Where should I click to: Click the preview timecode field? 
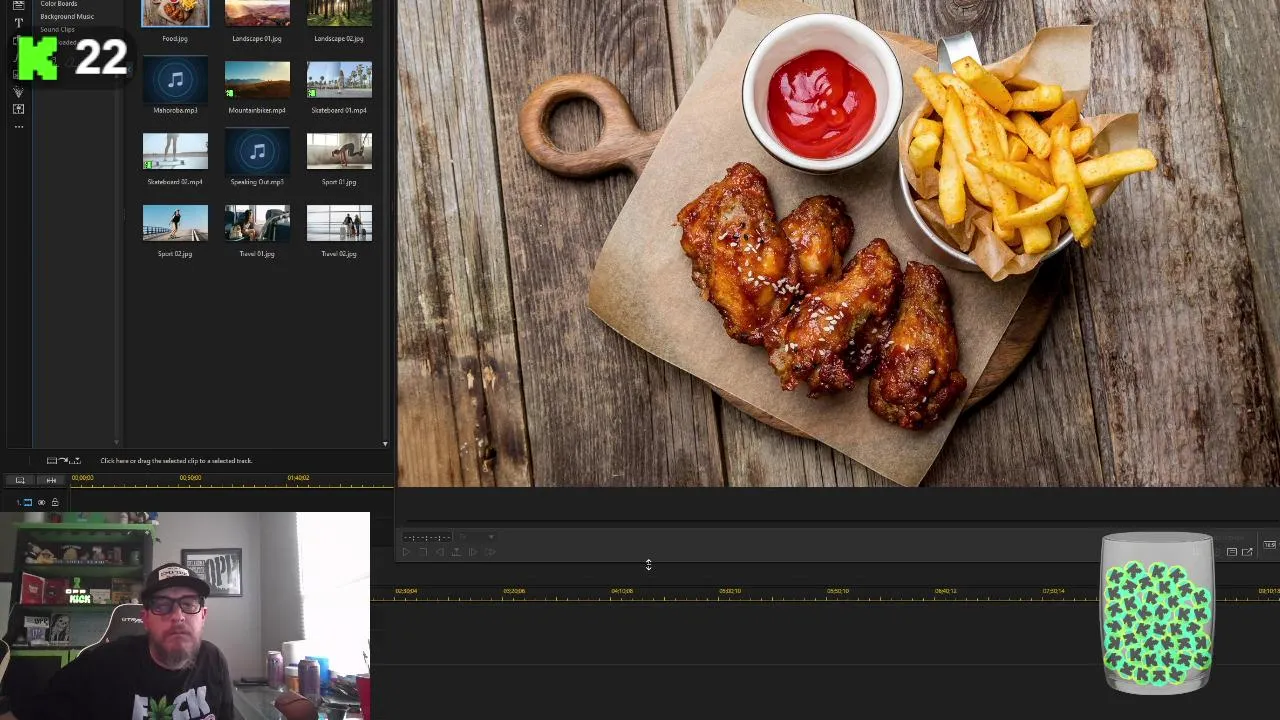click(x=427, y=537)
